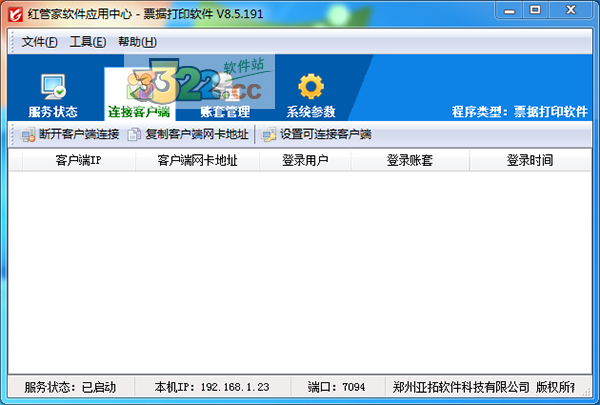Viewport: 600px width, 405px height.
Task: Close the 红管家 window
Action: tap(571, 10)
